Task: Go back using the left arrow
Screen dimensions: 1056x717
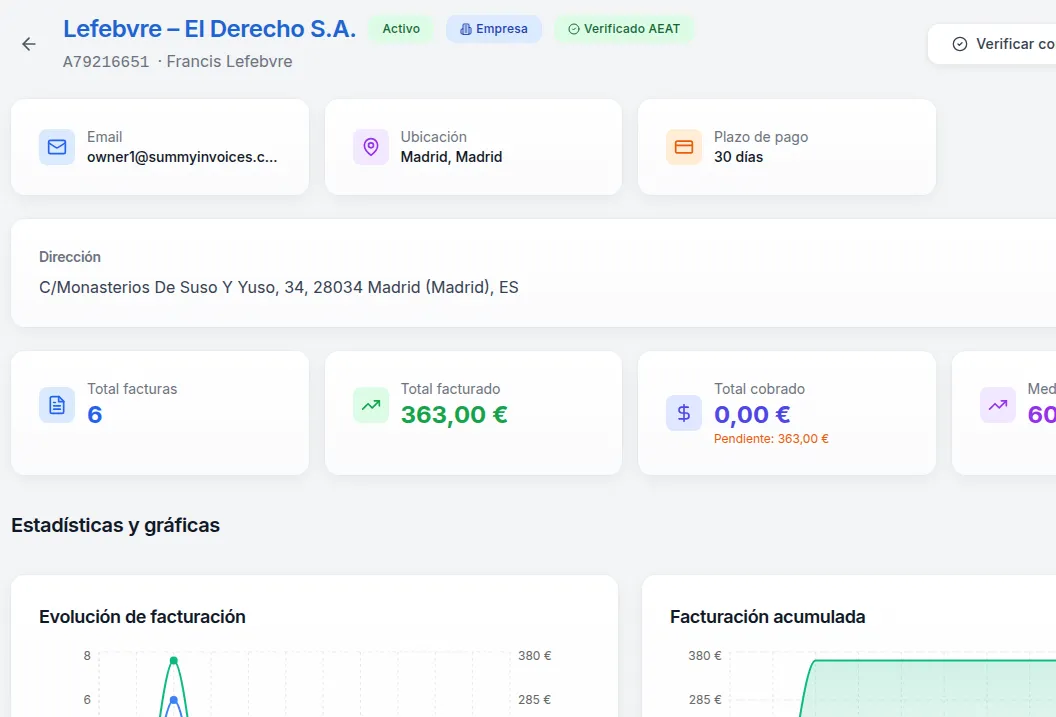Action: coord(28,44)
